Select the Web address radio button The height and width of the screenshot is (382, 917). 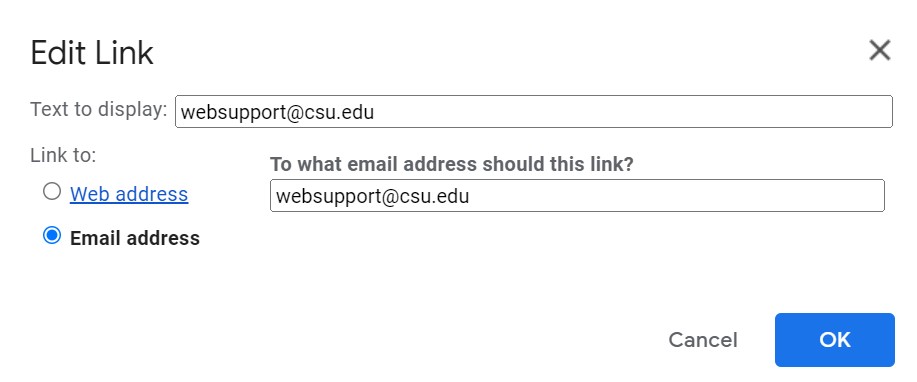click(x=52, y=191)
